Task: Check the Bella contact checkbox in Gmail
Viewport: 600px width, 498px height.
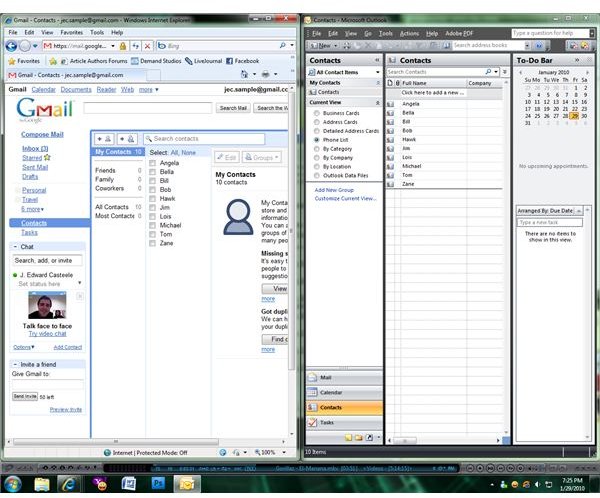Action: (152, 172)
